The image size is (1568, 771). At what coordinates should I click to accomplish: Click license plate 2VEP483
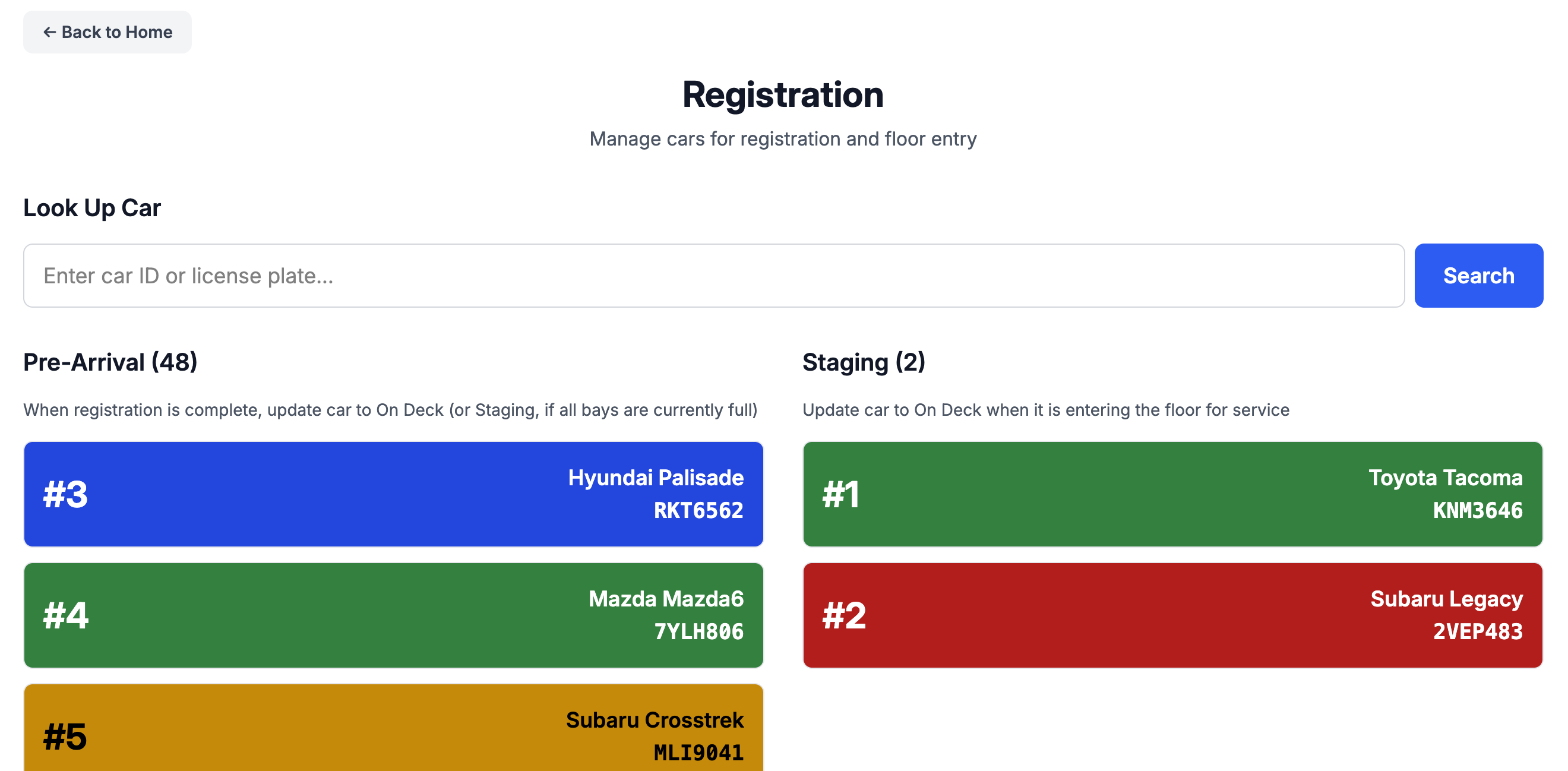tap(1477, 631)
